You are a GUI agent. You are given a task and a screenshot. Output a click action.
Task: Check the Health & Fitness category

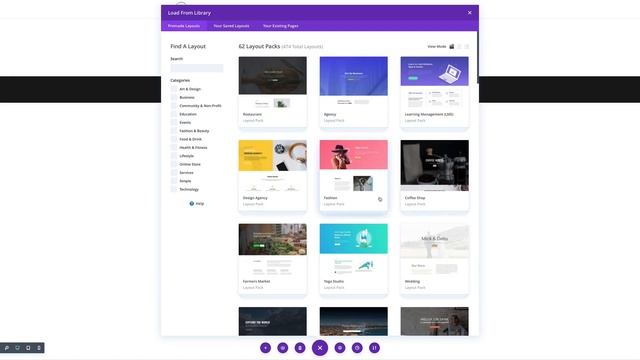click(x=174, y=147)
